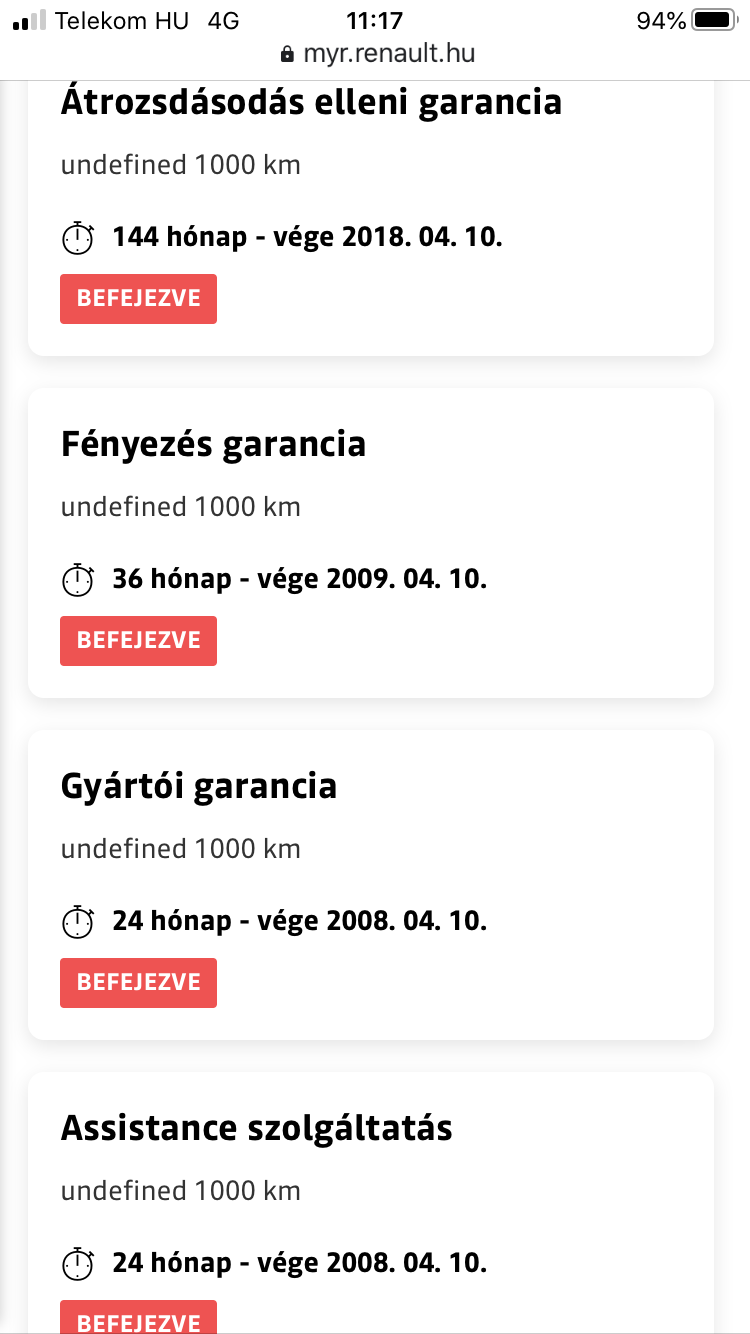Tap the clock time in status bar
750x1334 pixels.
[x=374, y=20]
